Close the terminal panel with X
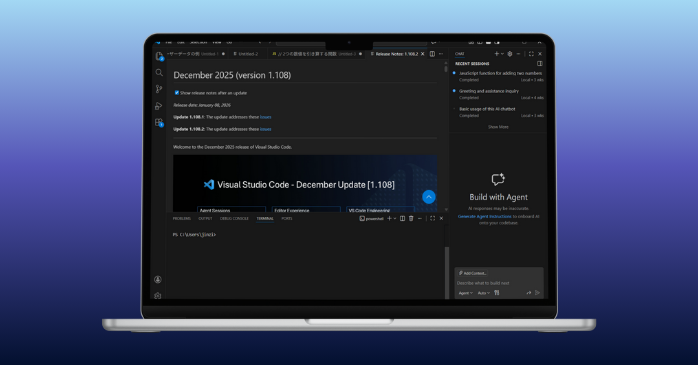Screen dimensions: 698x365 [x=441, y=219]
